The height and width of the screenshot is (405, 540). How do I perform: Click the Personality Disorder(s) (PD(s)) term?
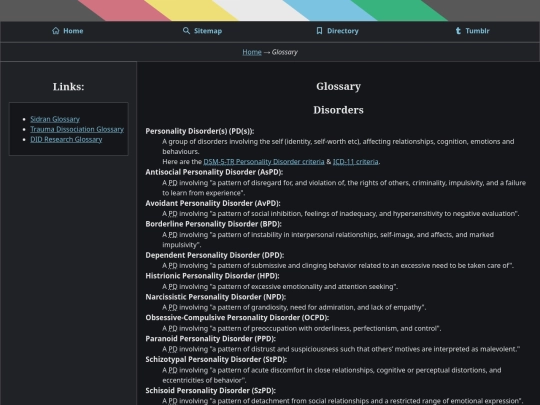tap(200, 131)
